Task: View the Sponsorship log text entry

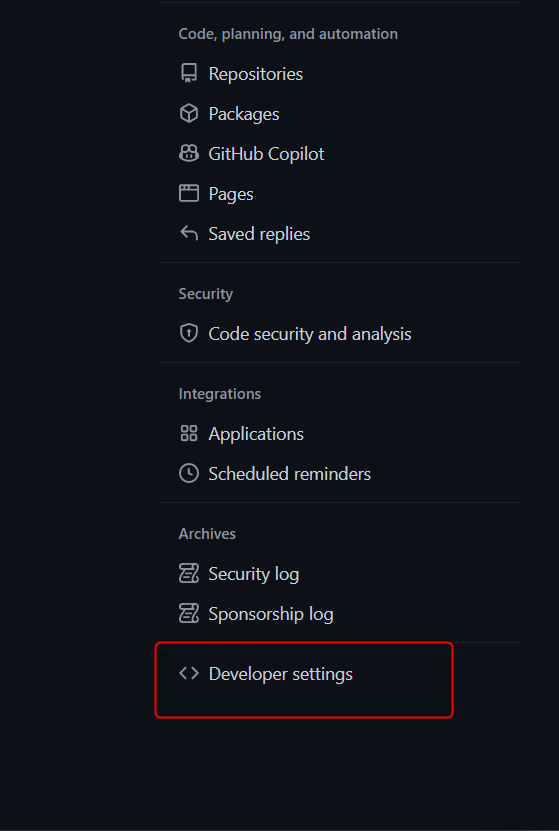Action: 271,614
